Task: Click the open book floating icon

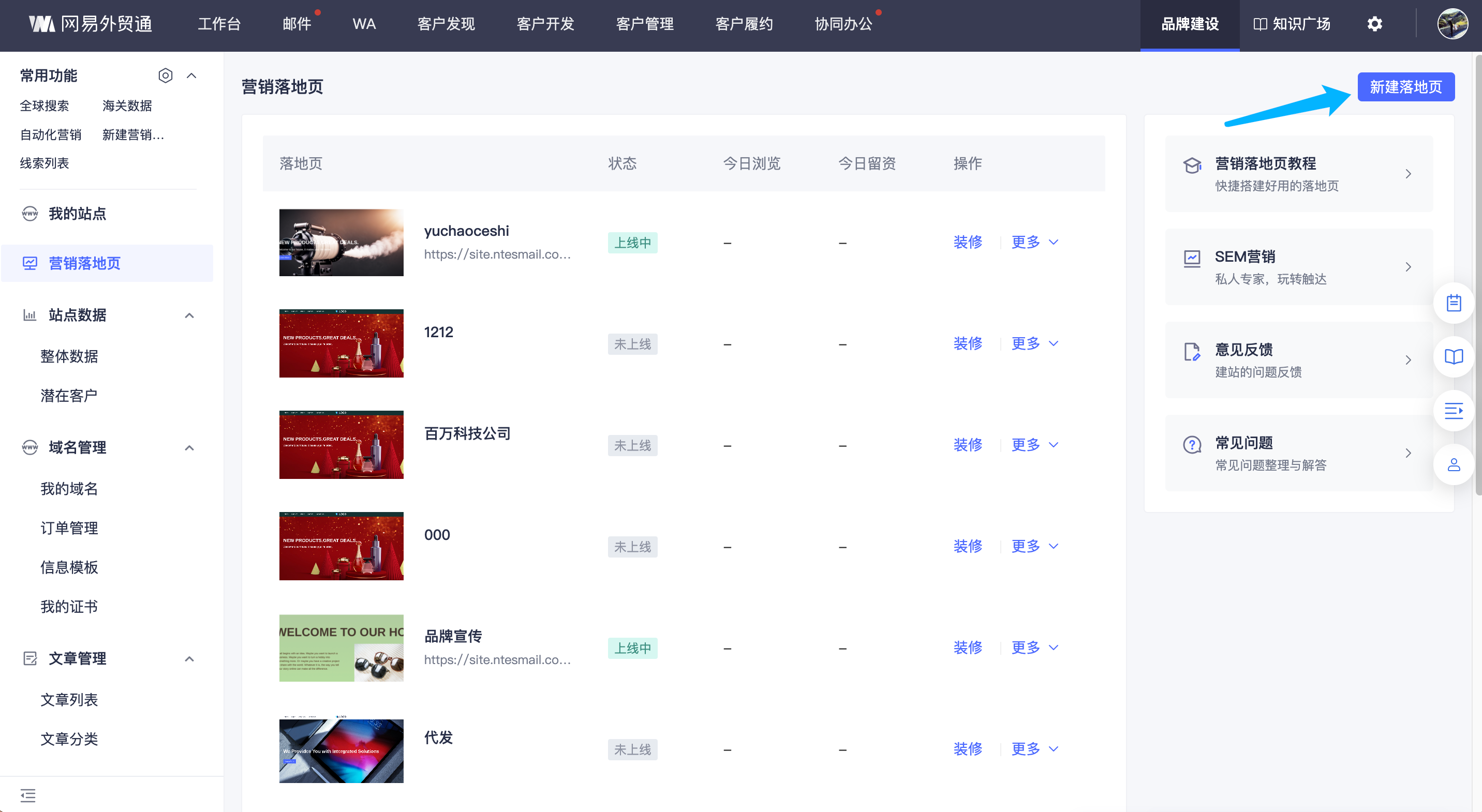Action: pyautogui.click(x=1453, y=356)
